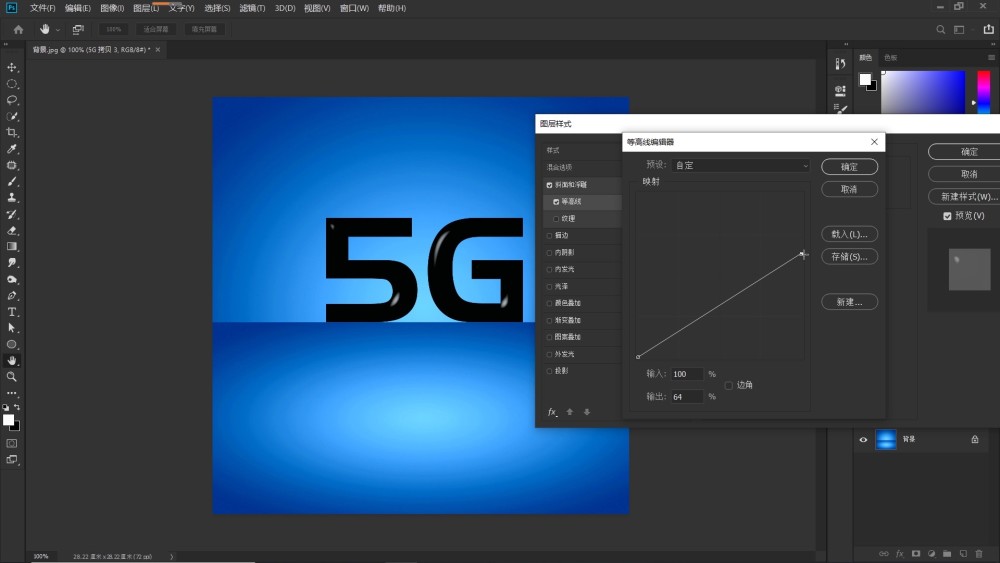Enable the Texture (纹理) checkbox

[x=556, y=219]
